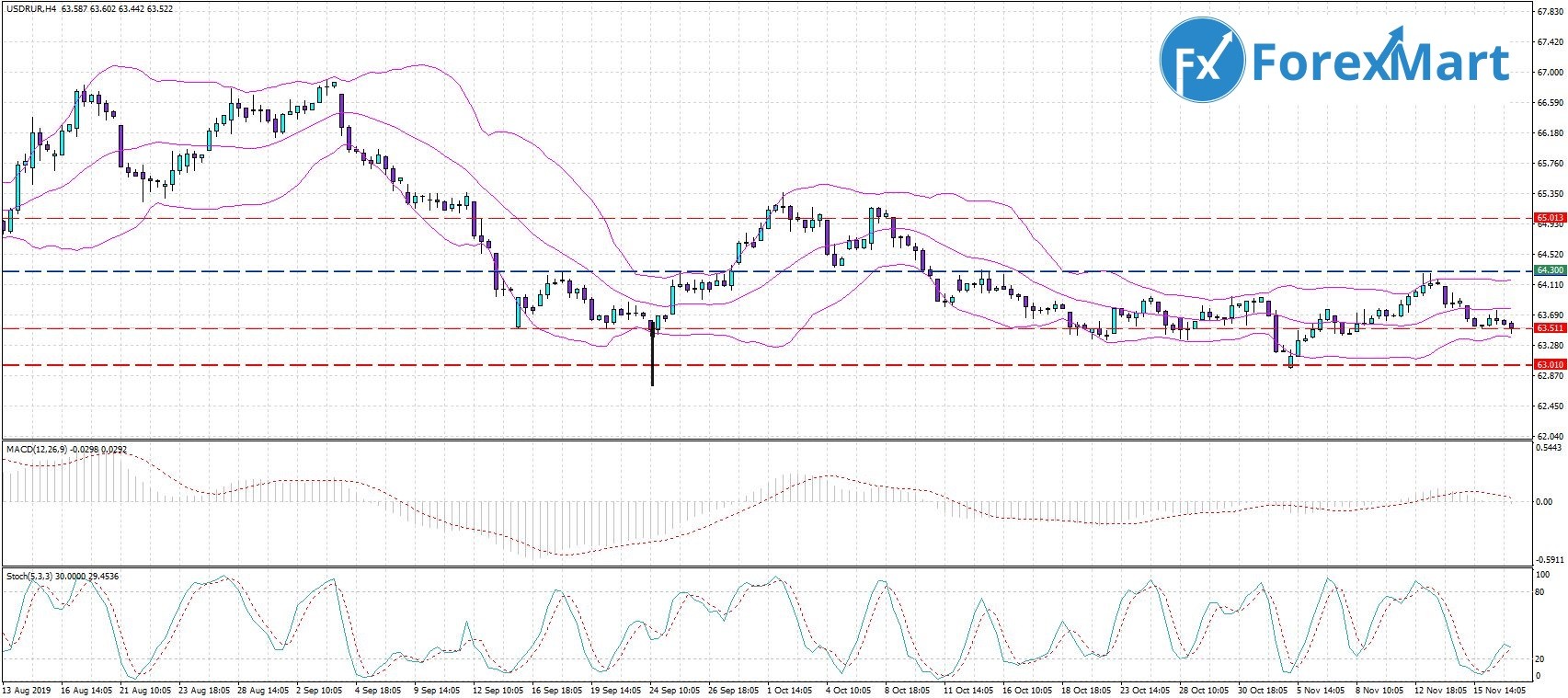The image size is (1568, 698).
Task: Click the ForexMart FX circle logo icon
Action: 1201,61
